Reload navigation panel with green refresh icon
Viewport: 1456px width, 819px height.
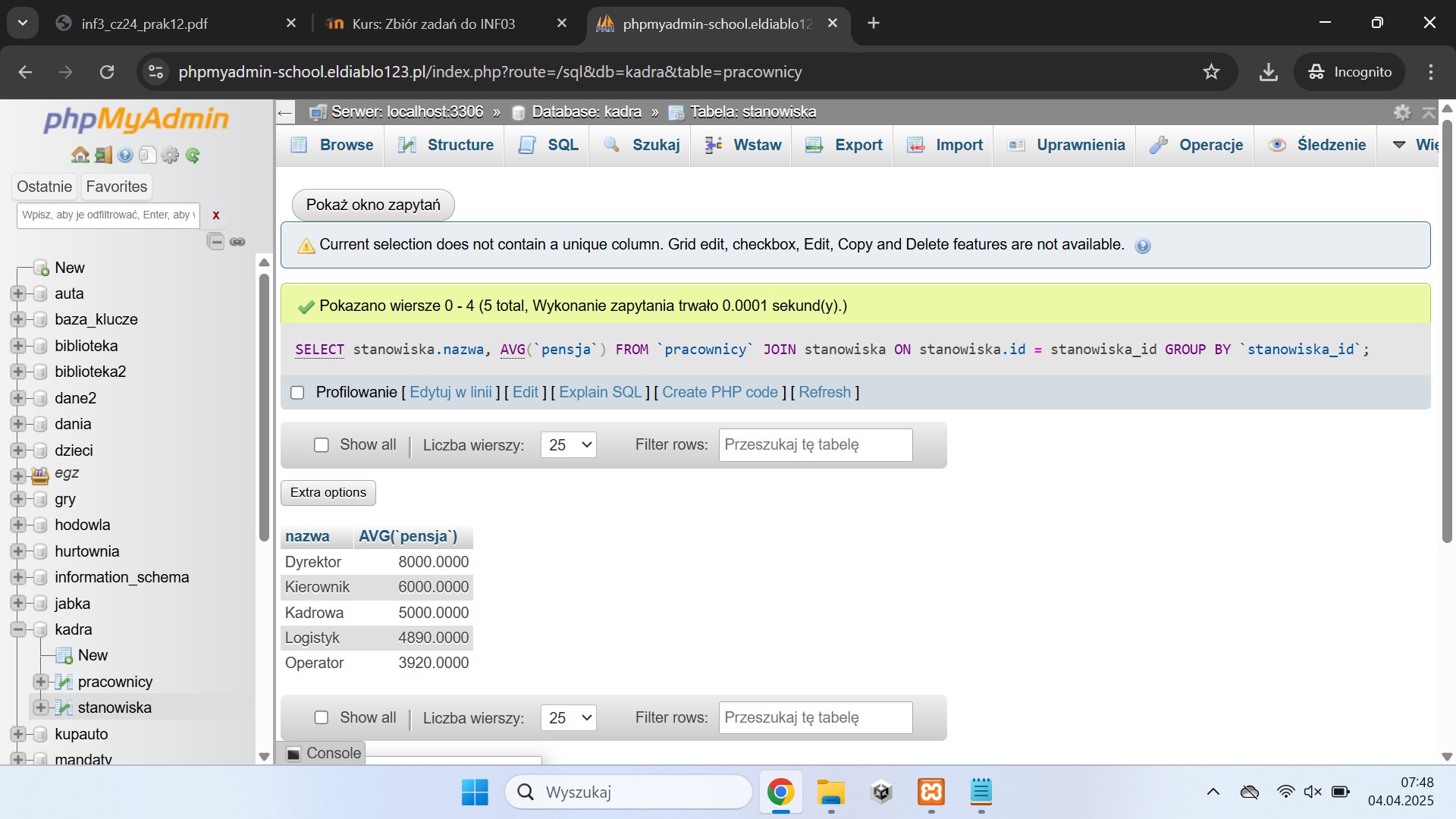(x=193, y=155)
